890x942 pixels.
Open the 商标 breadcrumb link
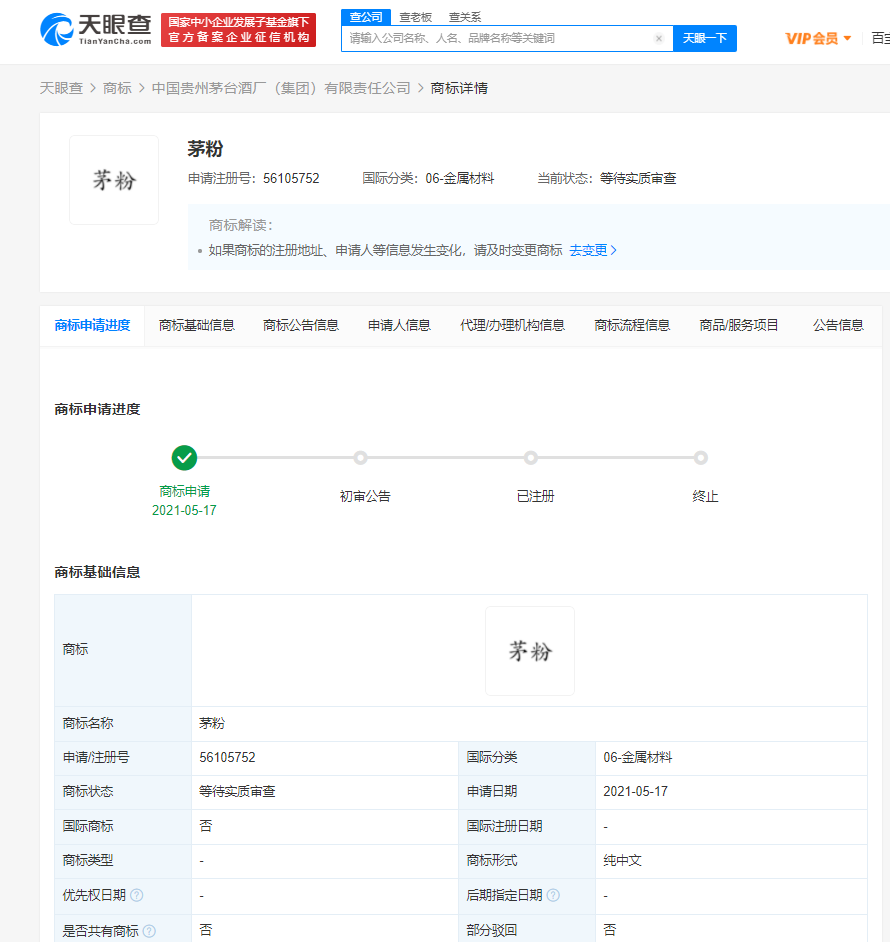coord(117,88)
